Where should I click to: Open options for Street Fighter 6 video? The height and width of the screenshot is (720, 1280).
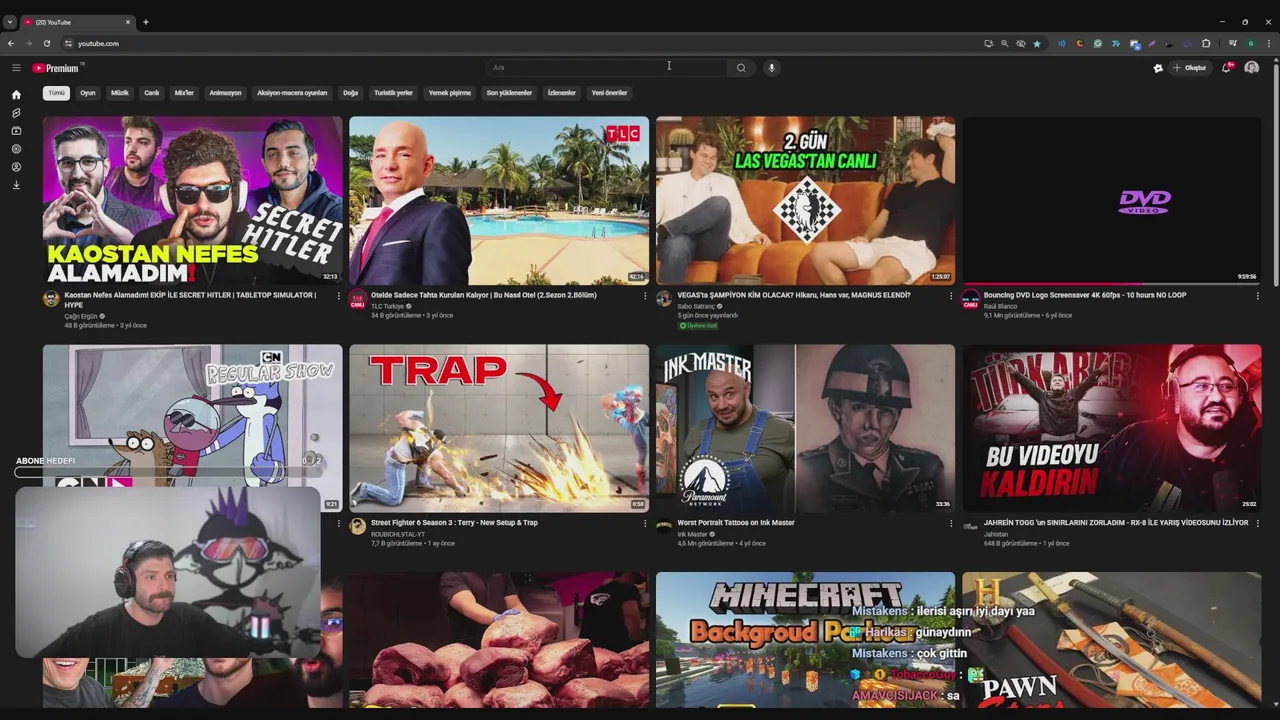644,523
